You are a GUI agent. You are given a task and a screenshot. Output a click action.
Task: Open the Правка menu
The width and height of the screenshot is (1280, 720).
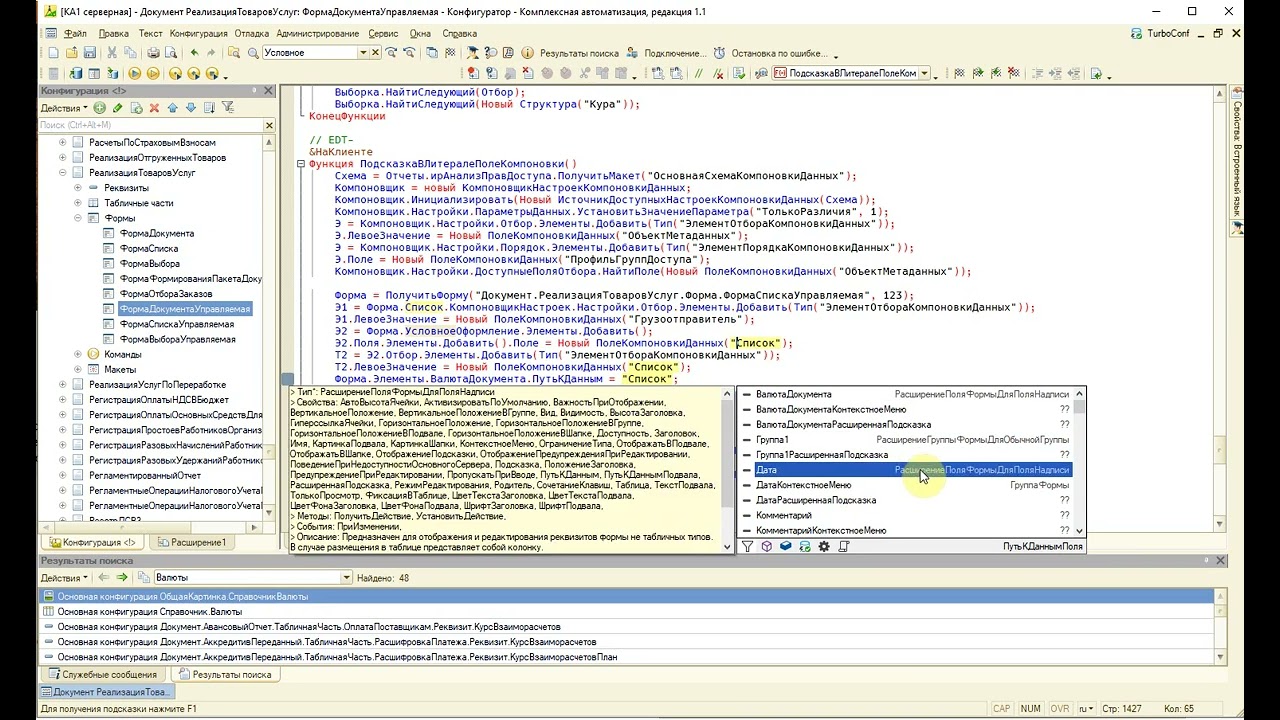coord(113,33)
